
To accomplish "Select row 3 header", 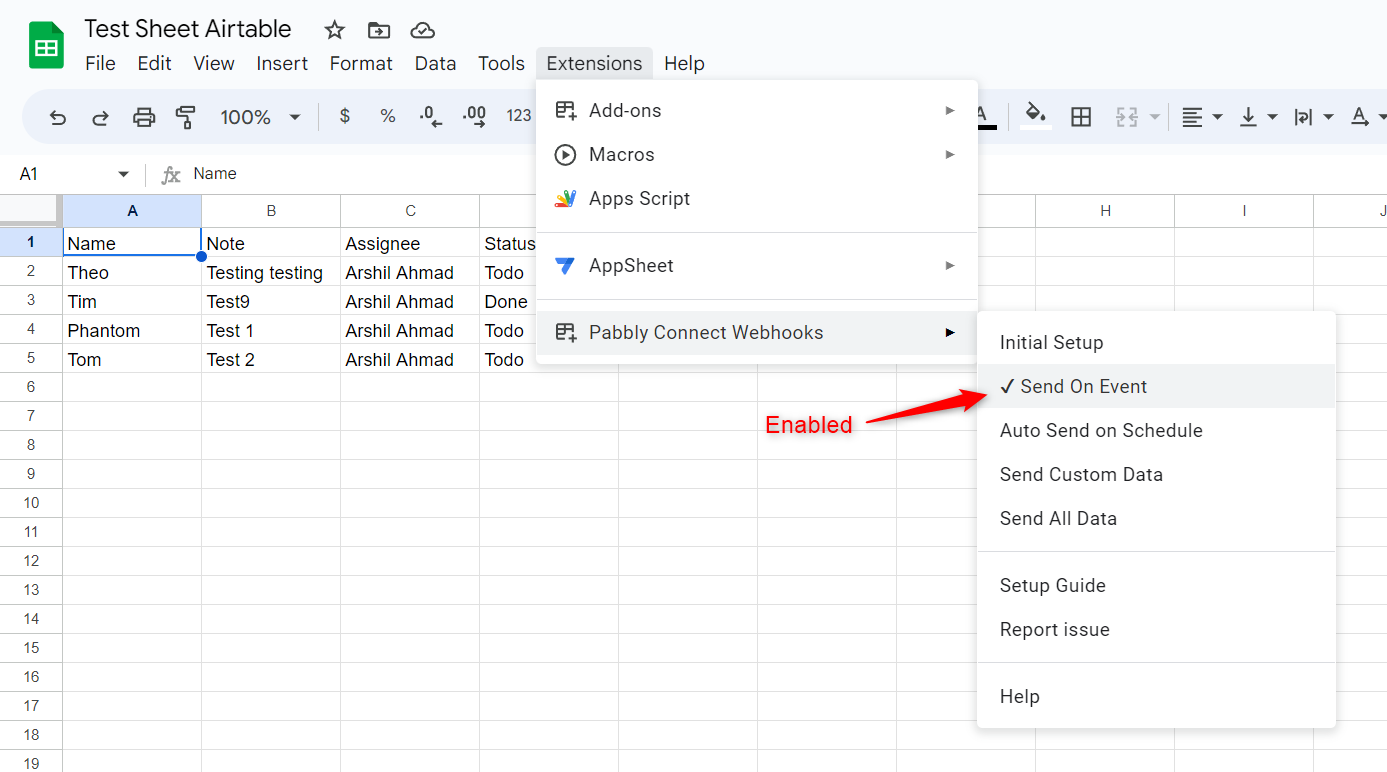I will coord(31,300).
